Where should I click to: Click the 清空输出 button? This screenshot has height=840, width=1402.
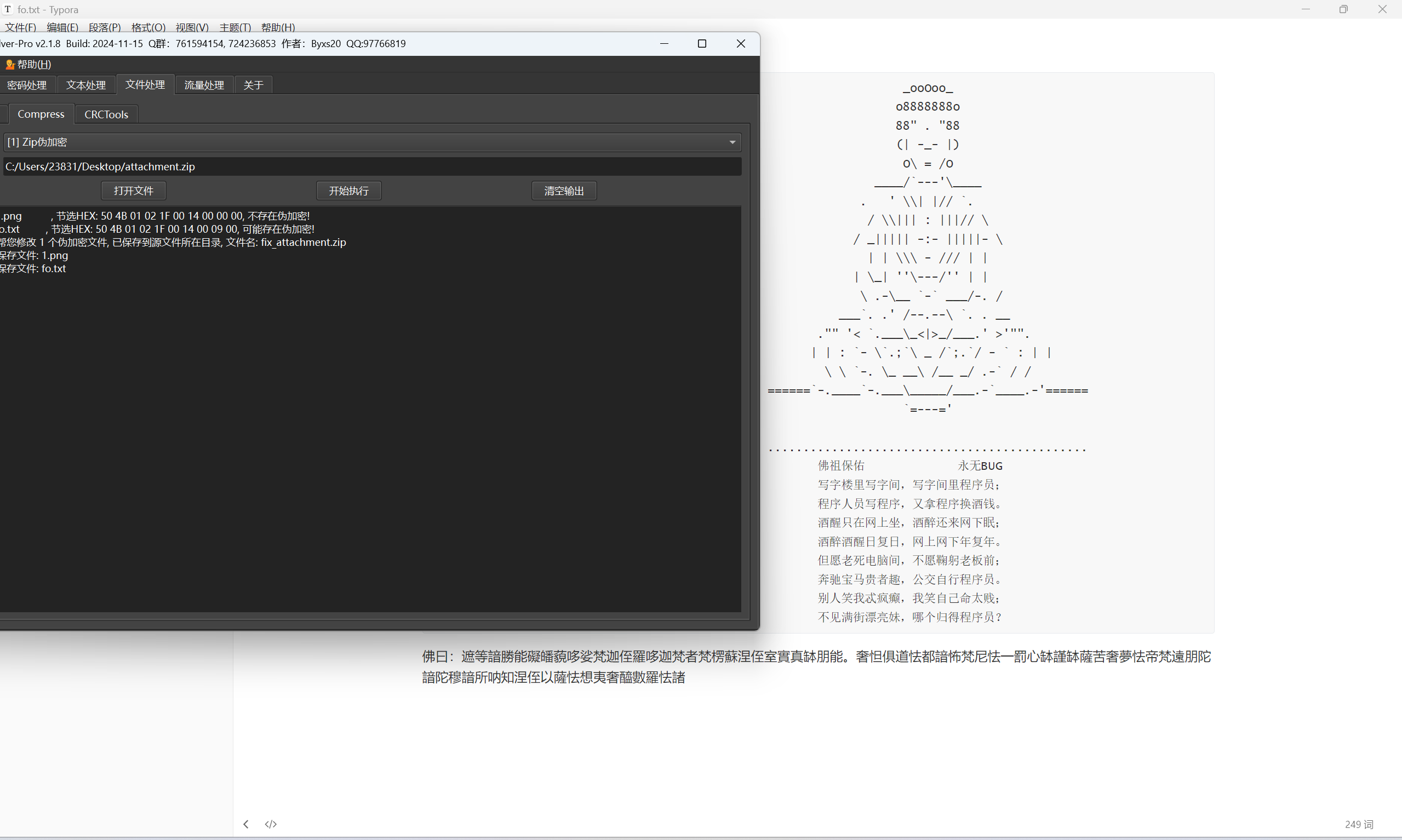pyautogui.click(x=564, y=191)
